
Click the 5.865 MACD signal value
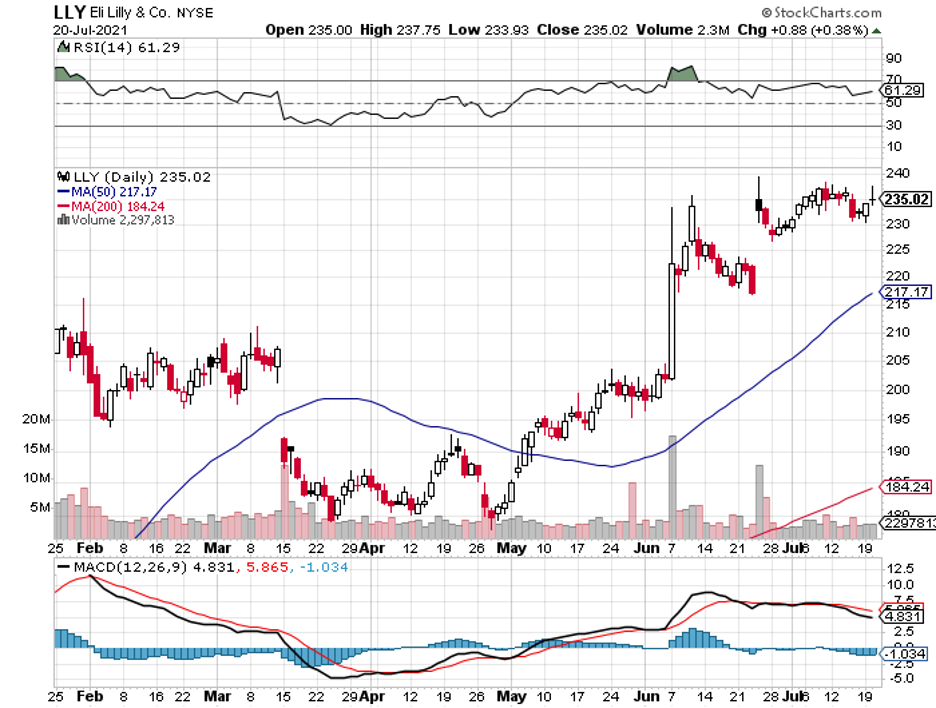tap(267, 567)
